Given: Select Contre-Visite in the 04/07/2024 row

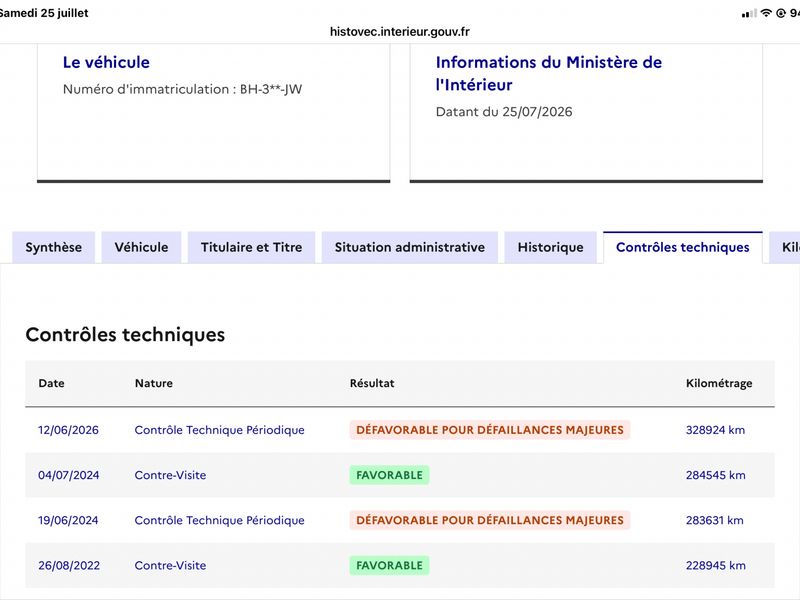Looking at the screenshot, I should click(170, 476).
